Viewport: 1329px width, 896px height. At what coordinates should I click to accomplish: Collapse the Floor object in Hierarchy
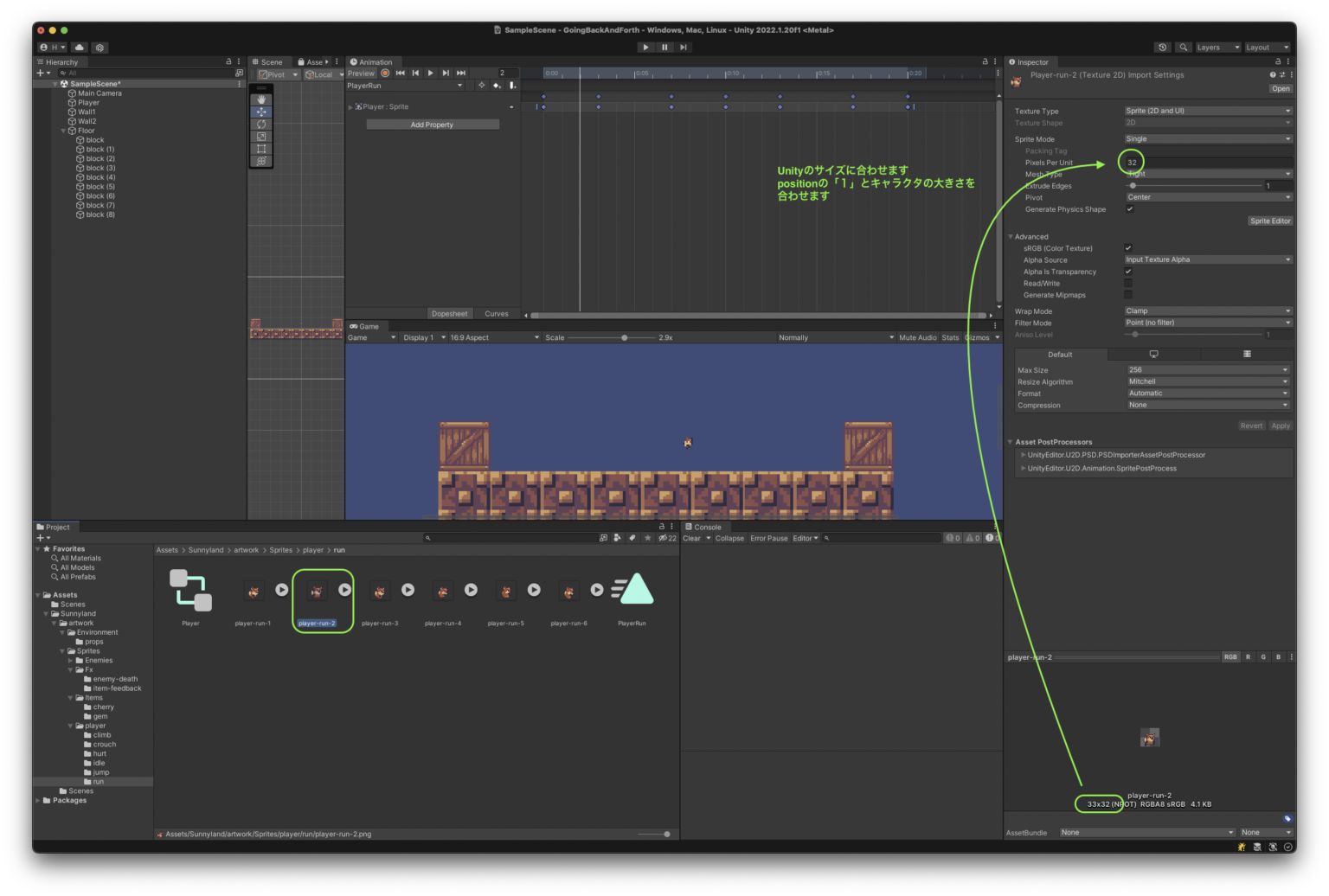click(x=63, y=130)
